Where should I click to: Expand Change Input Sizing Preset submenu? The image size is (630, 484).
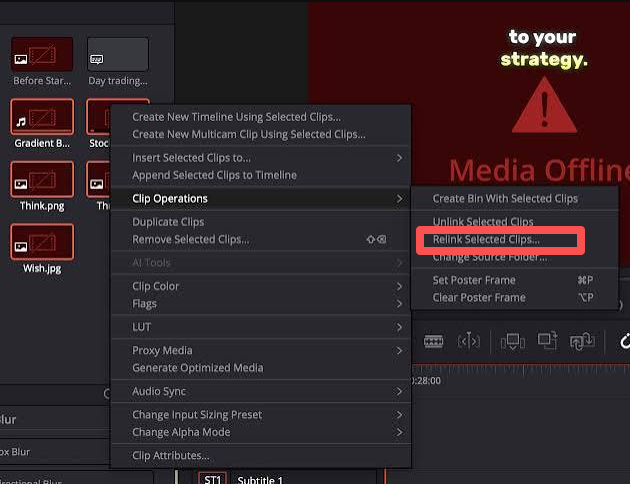point(260,415)
